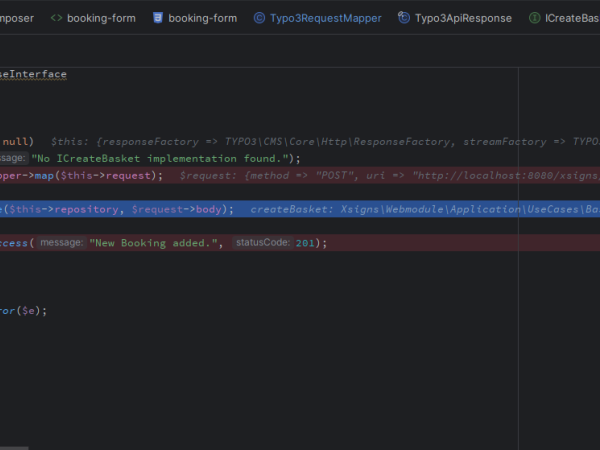Click the statusCode parameter hint

(262, 243)
